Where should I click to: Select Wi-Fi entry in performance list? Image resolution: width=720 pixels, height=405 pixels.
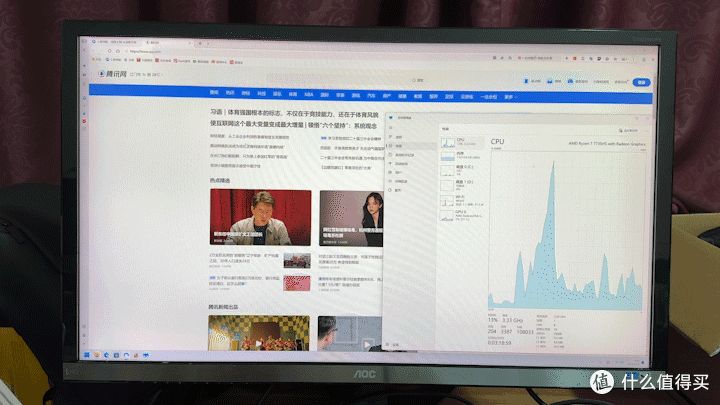(x=462, y=200)
